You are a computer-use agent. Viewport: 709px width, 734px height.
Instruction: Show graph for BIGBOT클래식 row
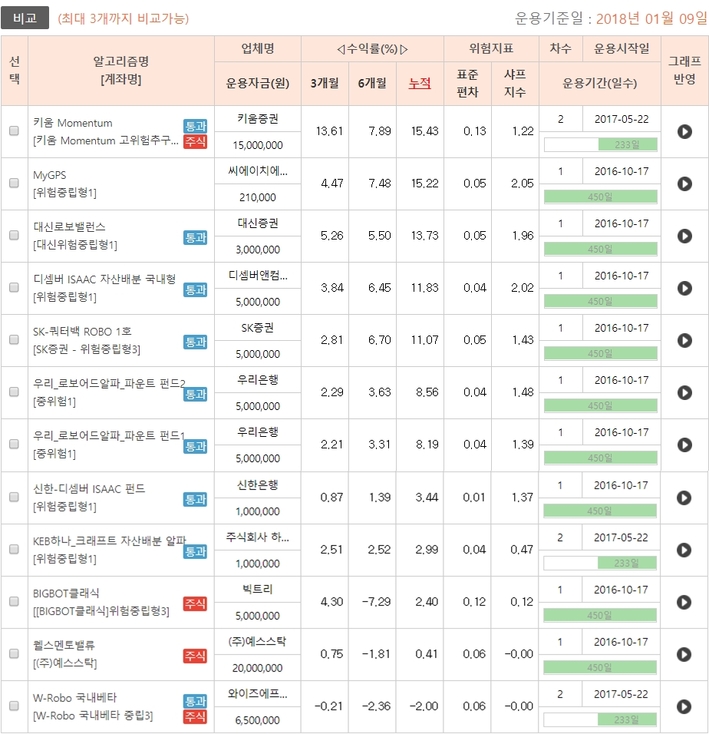pos(684,602)
